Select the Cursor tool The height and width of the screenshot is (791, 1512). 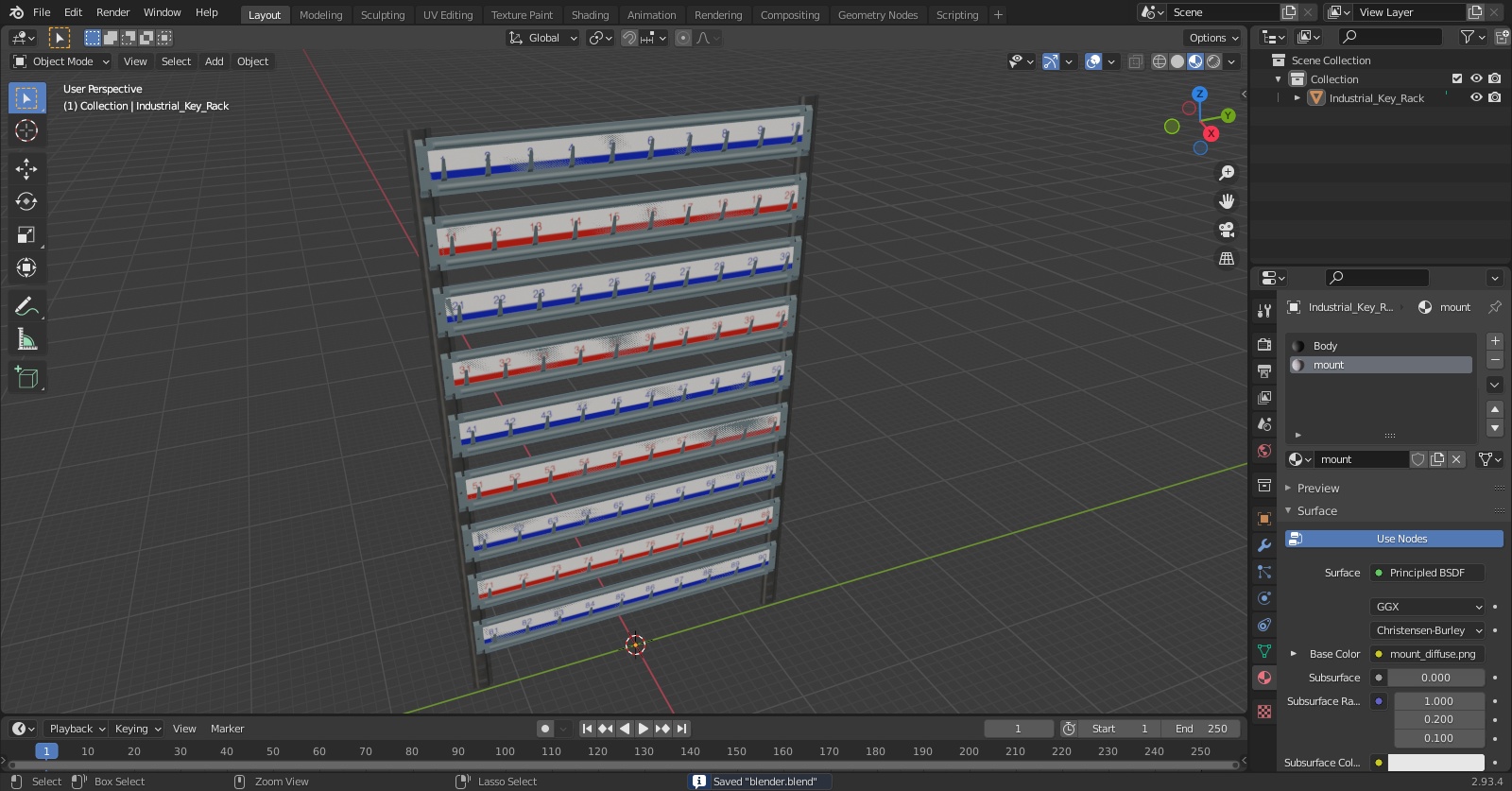pos(26,130)
